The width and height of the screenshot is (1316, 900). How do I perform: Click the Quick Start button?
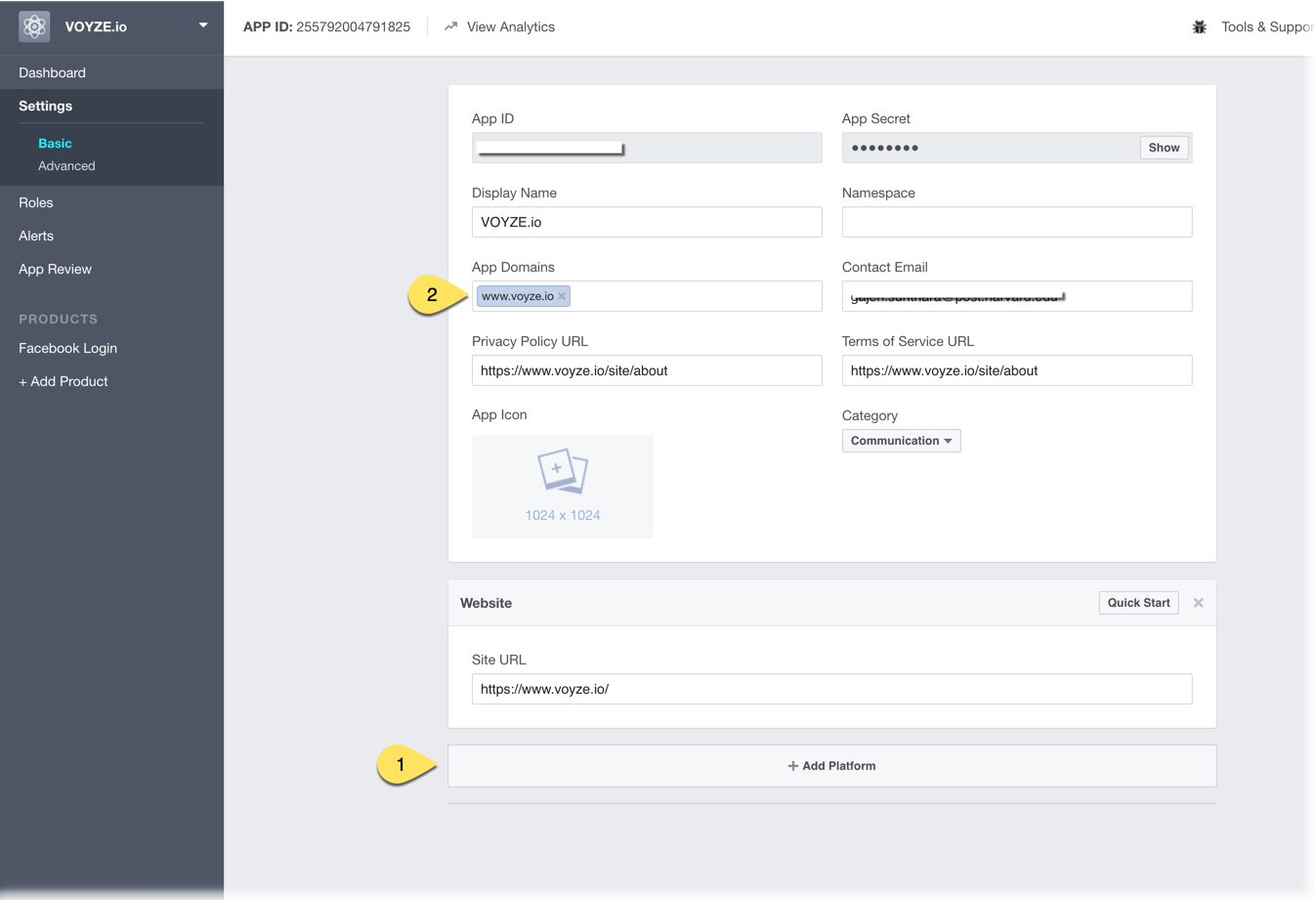point(1138,603)
